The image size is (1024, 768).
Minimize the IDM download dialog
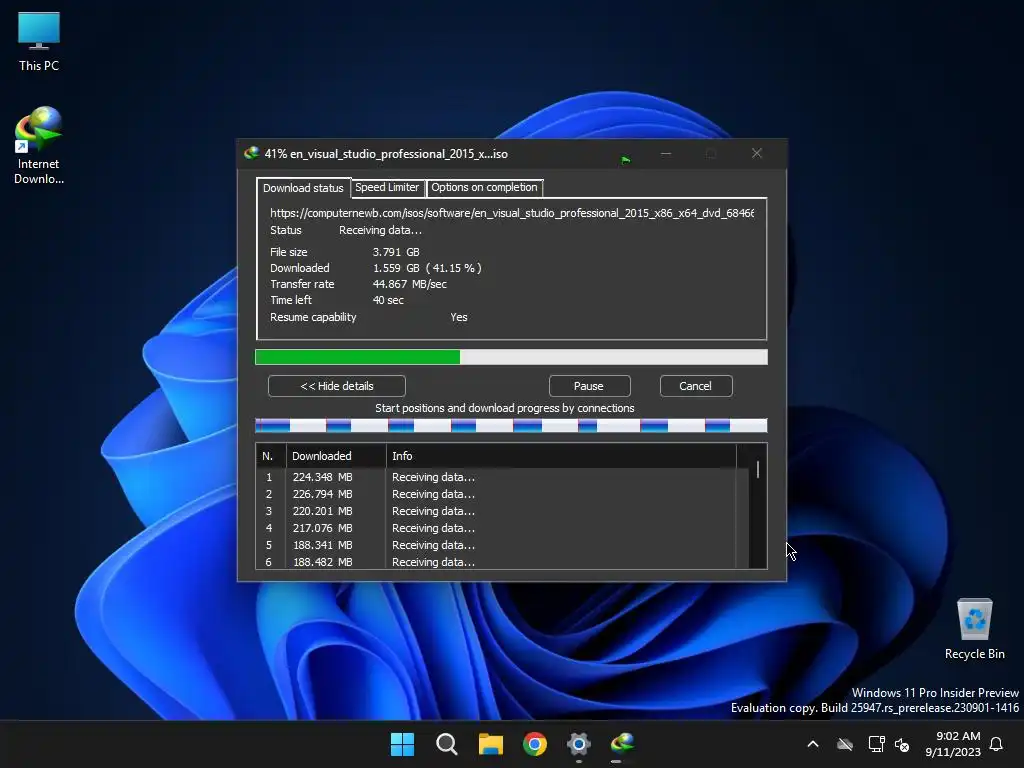666,153
